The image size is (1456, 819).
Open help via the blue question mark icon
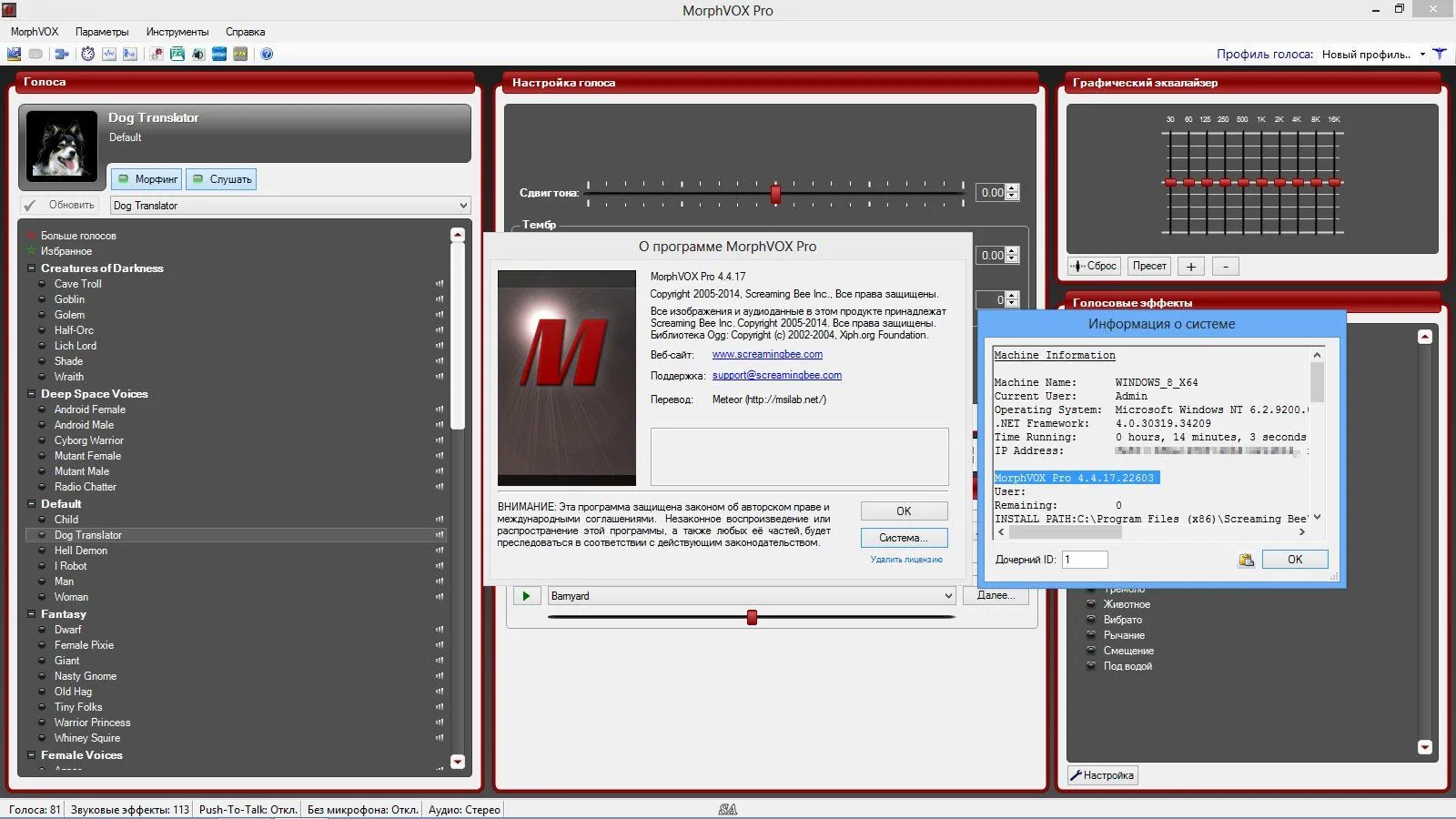click(x=267, y=54)
